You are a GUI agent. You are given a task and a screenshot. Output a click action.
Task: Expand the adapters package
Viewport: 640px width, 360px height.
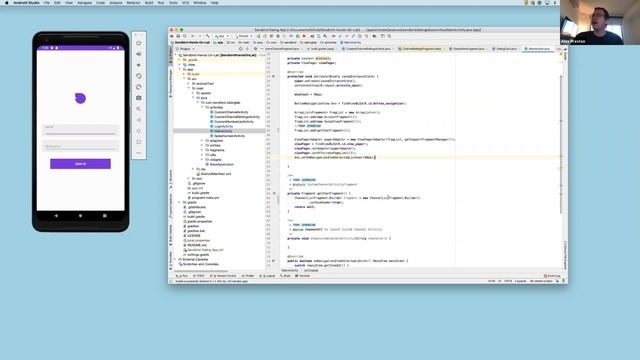tap(202, 141)
